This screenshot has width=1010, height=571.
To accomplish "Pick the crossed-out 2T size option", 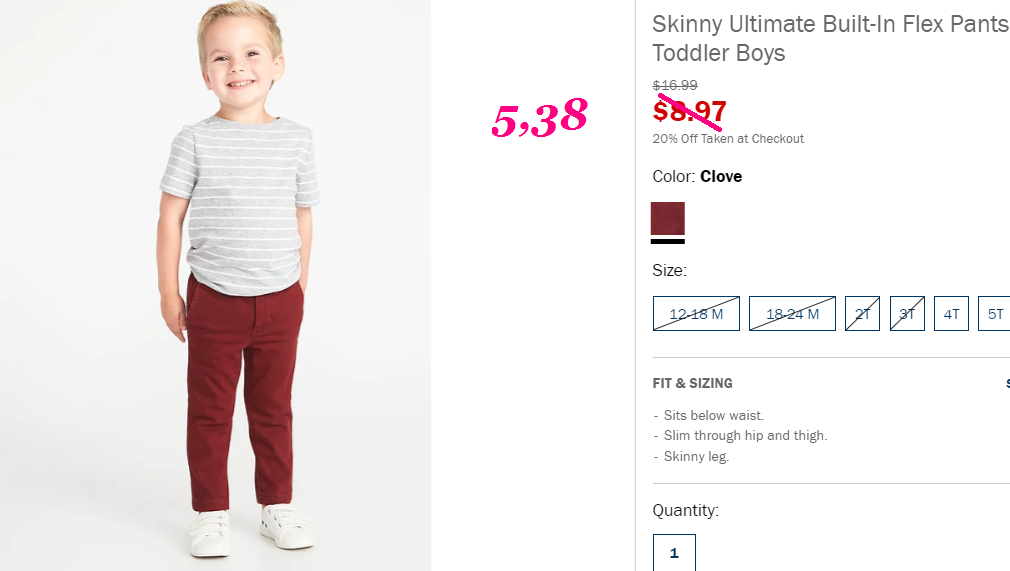I will click(x=862, y=314).
